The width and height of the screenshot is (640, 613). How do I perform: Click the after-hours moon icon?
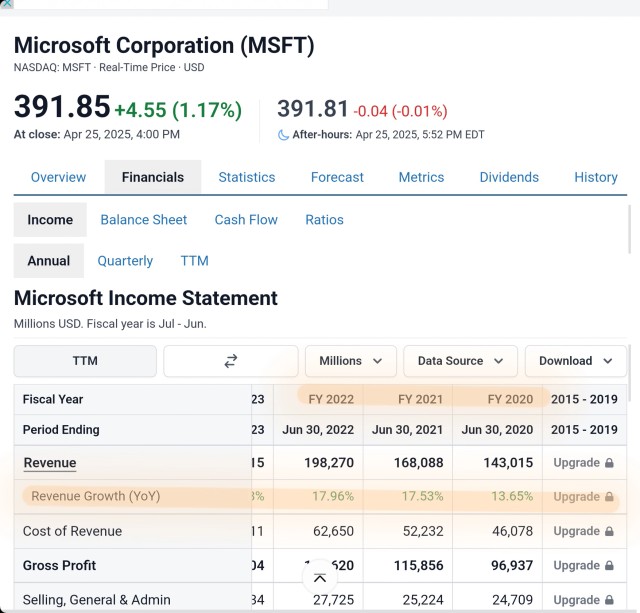click(x=283, y=135)
